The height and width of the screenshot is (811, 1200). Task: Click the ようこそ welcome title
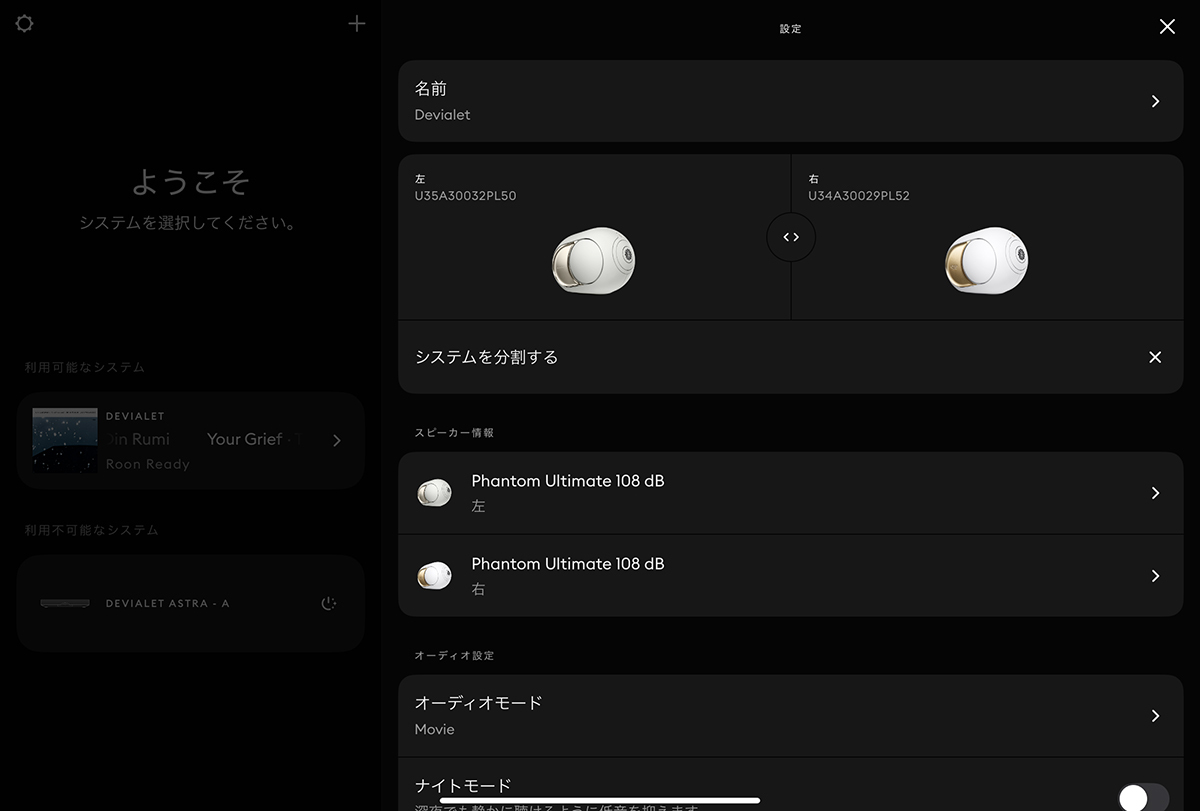190,182
